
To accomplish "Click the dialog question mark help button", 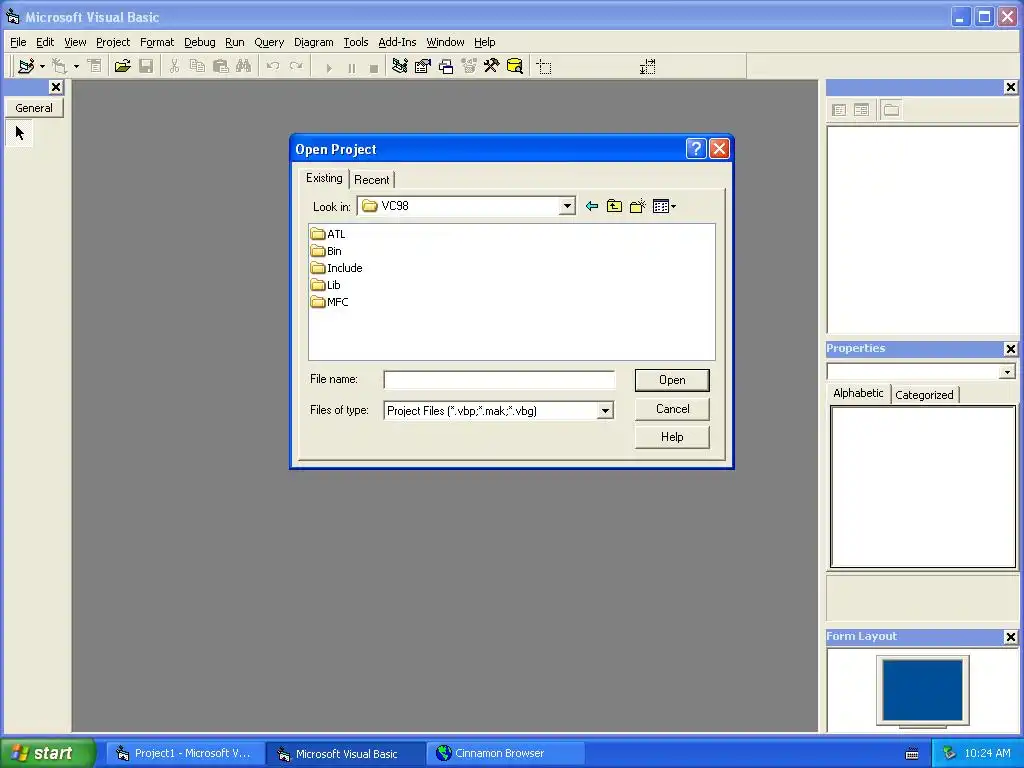I will [696, 149].
